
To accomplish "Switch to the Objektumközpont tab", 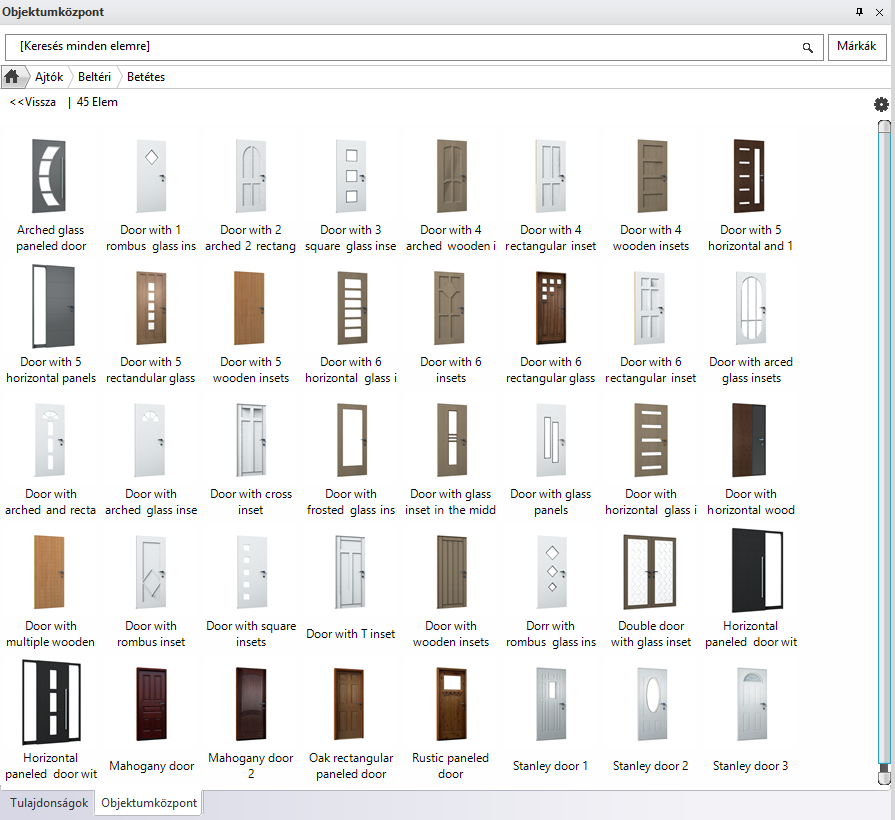I will [150, 803].
